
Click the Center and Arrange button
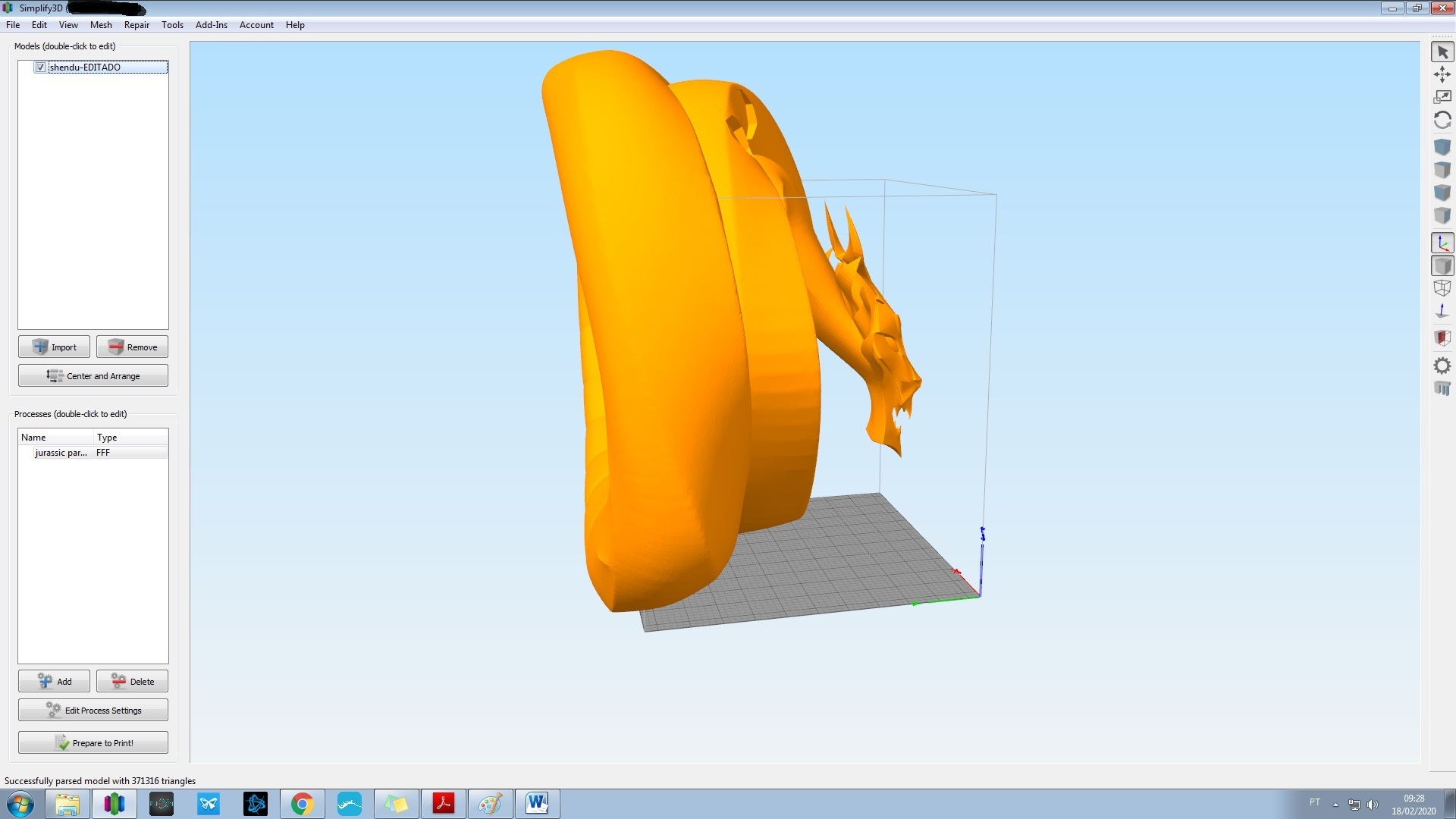[x=93, y=375]
